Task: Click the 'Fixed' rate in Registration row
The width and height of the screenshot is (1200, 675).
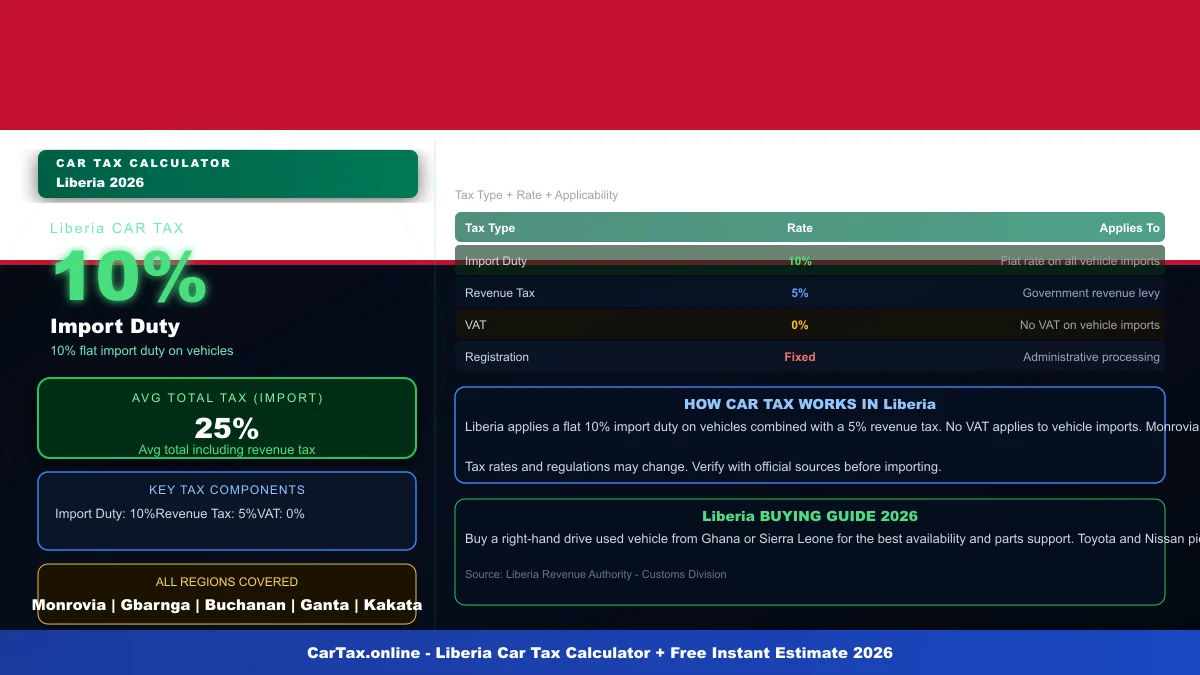Action: click(800, 357)
